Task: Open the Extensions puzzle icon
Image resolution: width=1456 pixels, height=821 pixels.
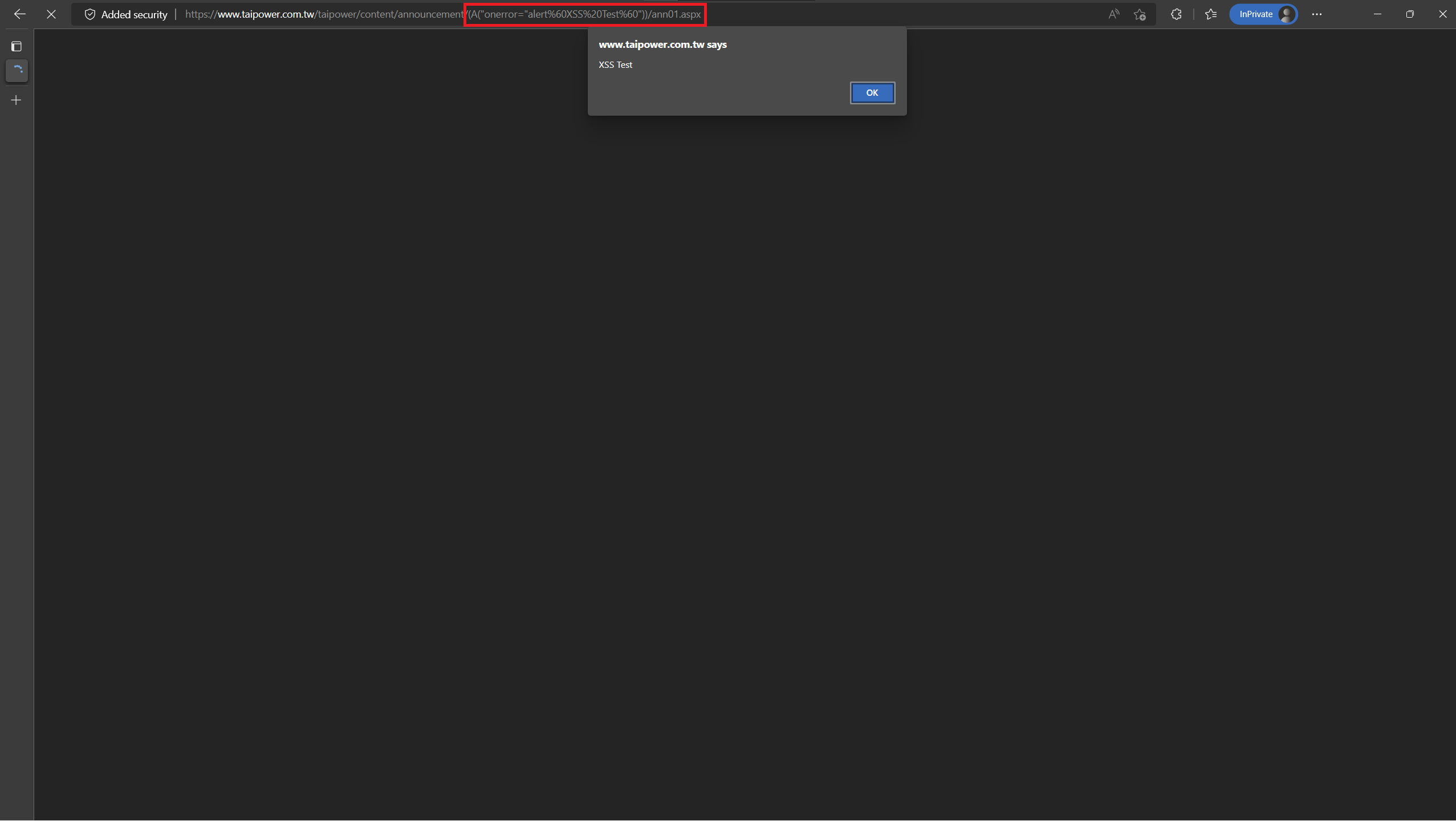Action: tap(1176, 14)
